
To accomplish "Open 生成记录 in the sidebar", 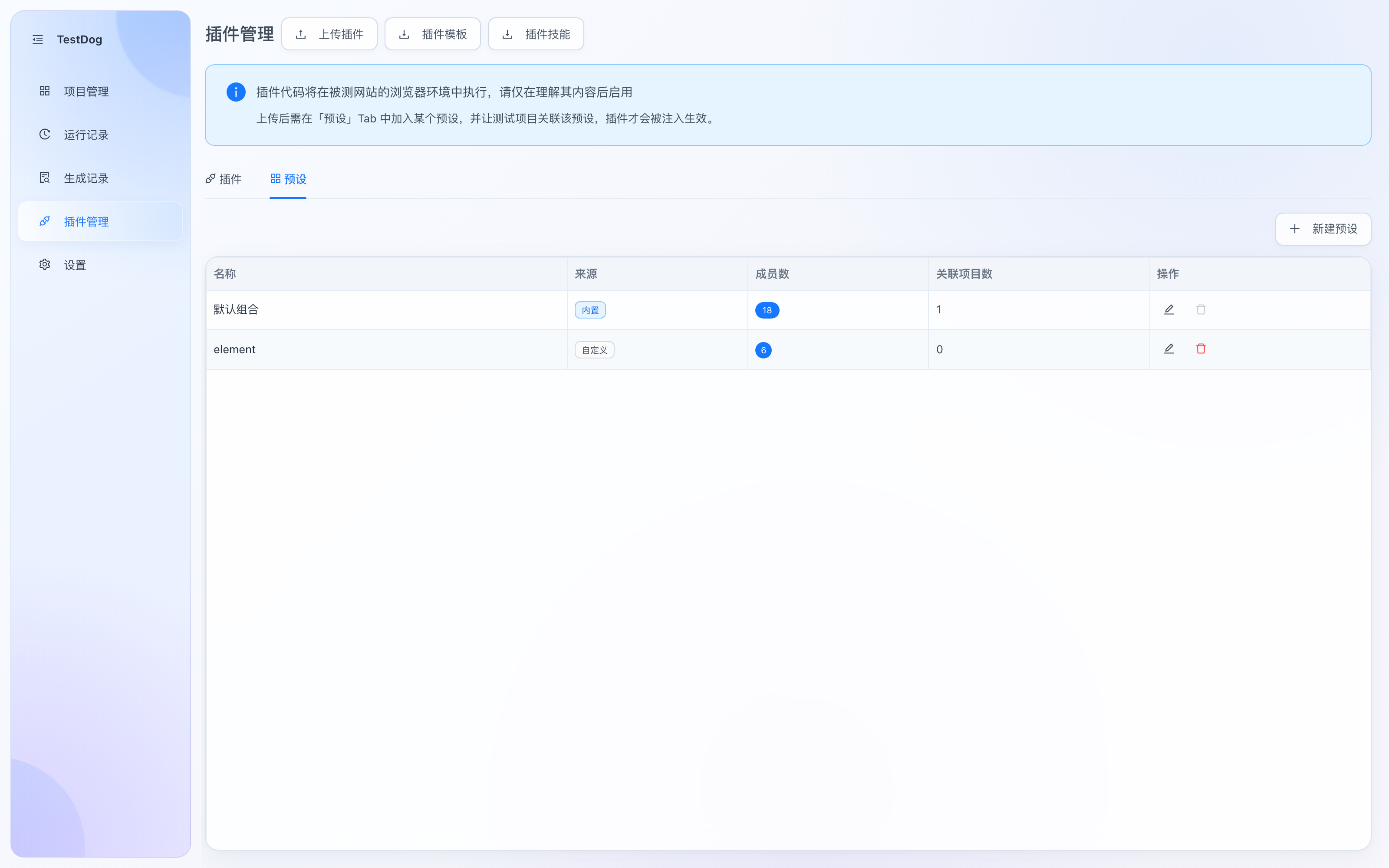I will tap(100, 178).
